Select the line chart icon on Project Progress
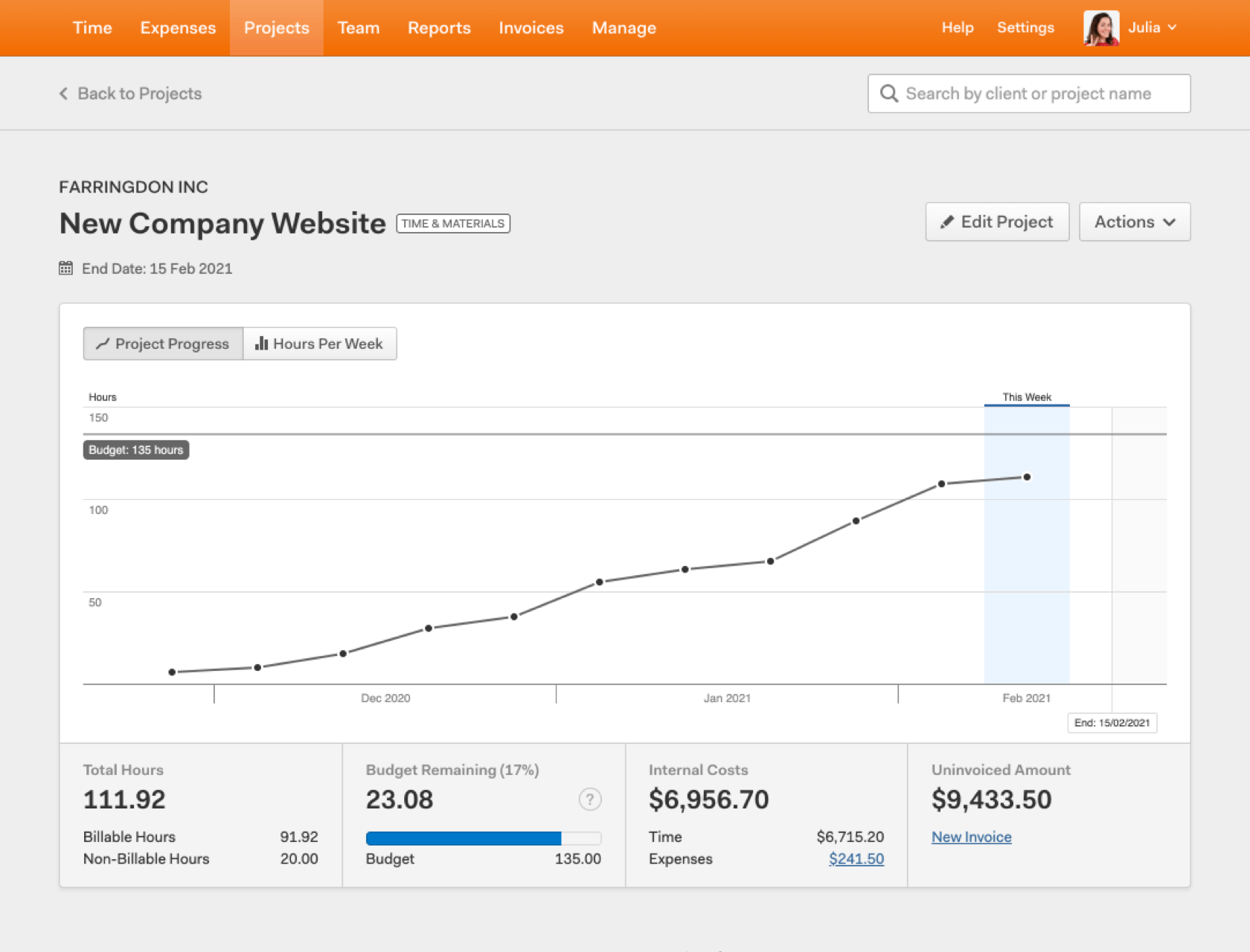 [x=103, y=344]
